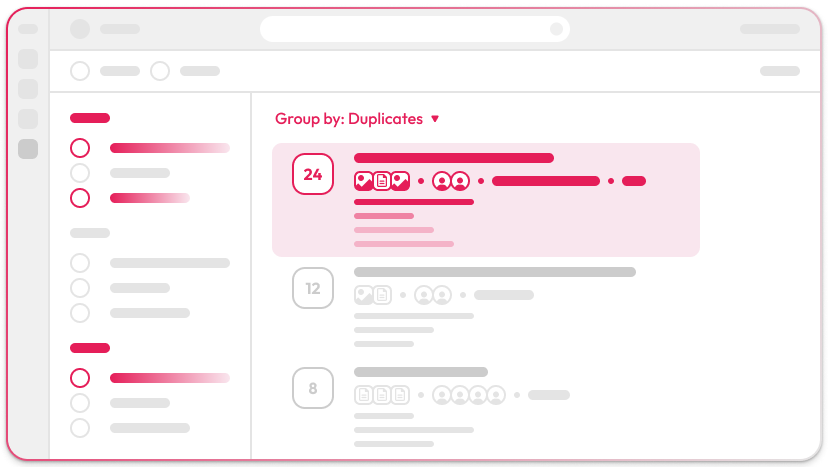Click the search bar at the top
Image resolution: width=828 pixels, height=467 pixels.
(414, 29)
